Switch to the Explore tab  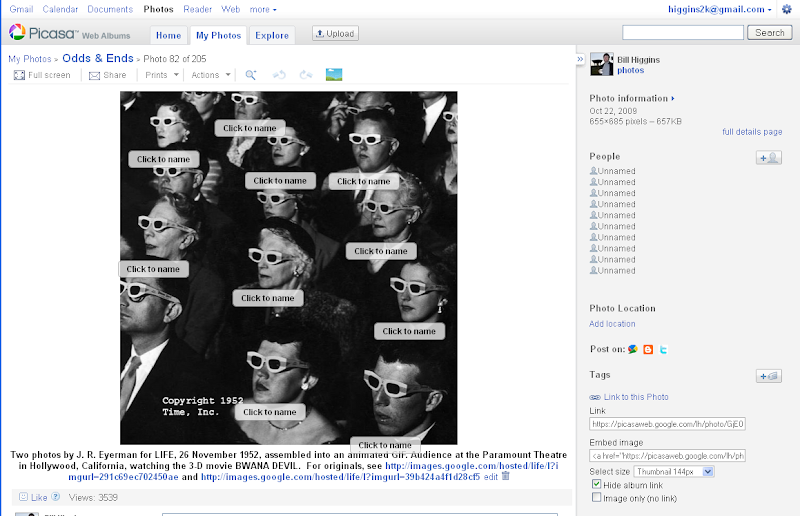point(272,35)
